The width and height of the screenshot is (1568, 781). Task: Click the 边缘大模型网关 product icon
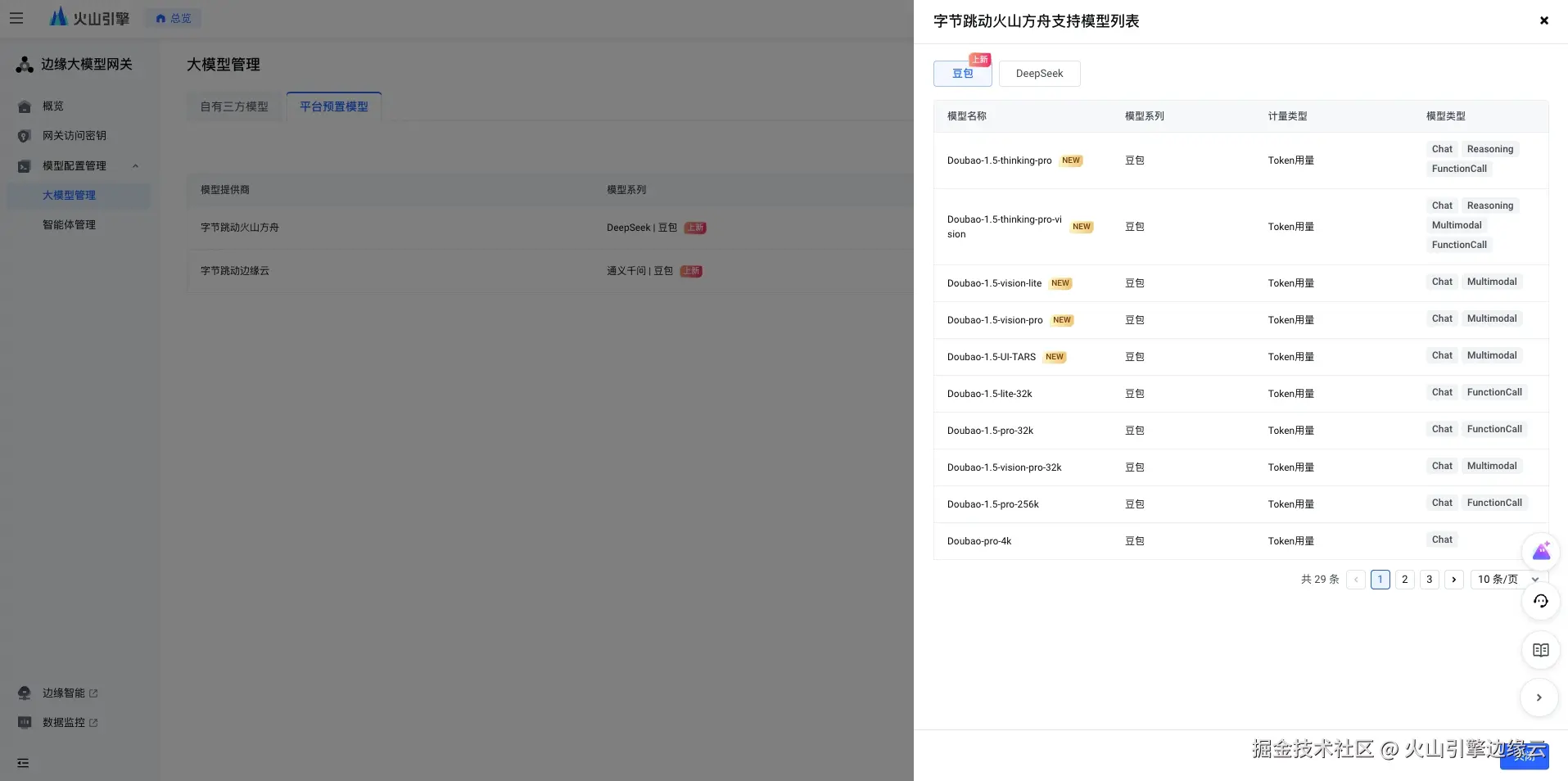(x=25, y=65)
